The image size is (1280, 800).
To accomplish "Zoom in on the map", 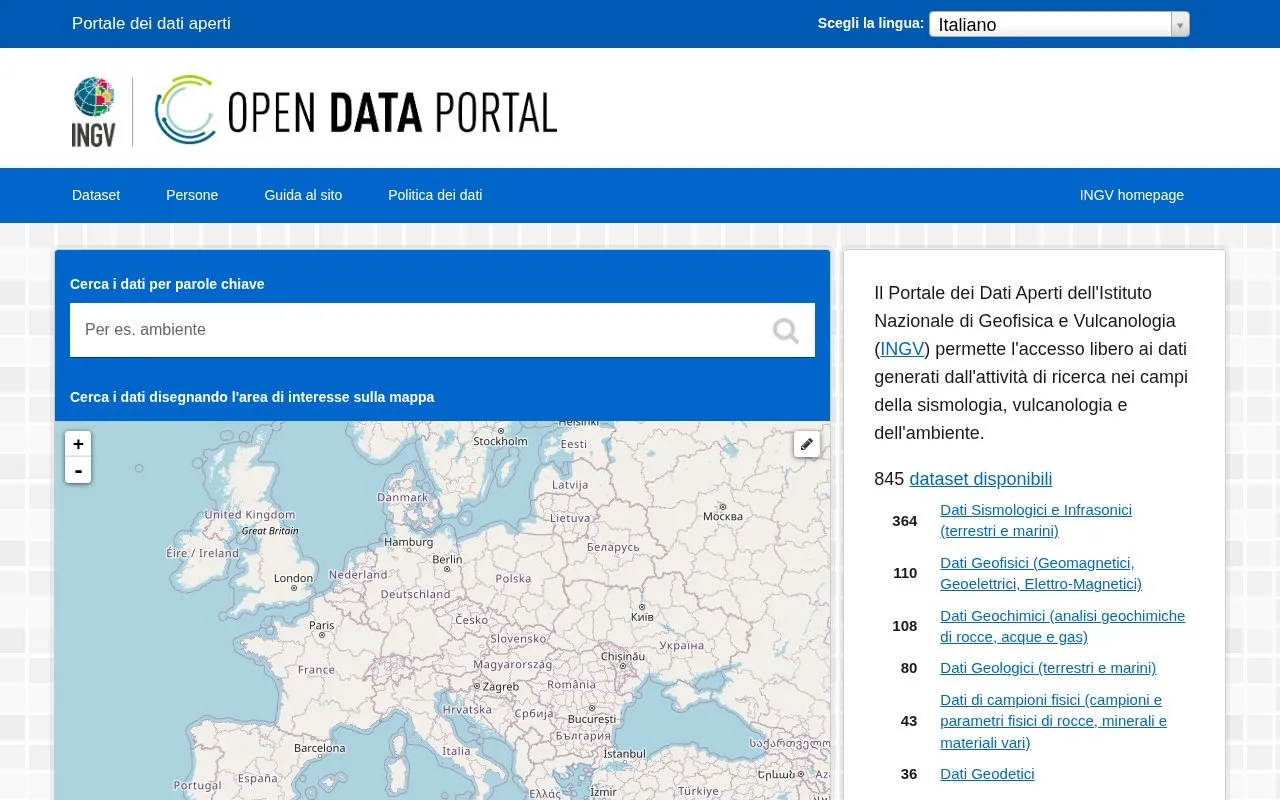I will [x=78, y=444].
